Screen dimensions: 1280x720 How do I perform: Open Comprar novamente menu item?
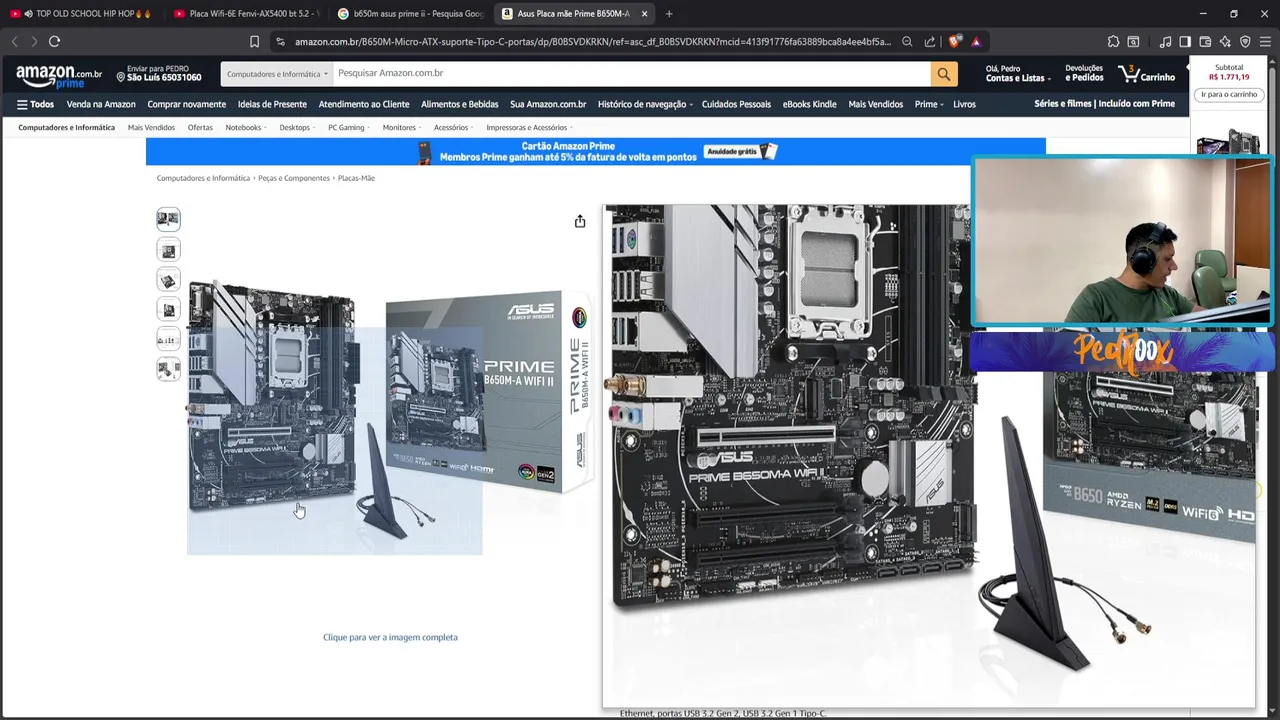[x=187, y=104]
